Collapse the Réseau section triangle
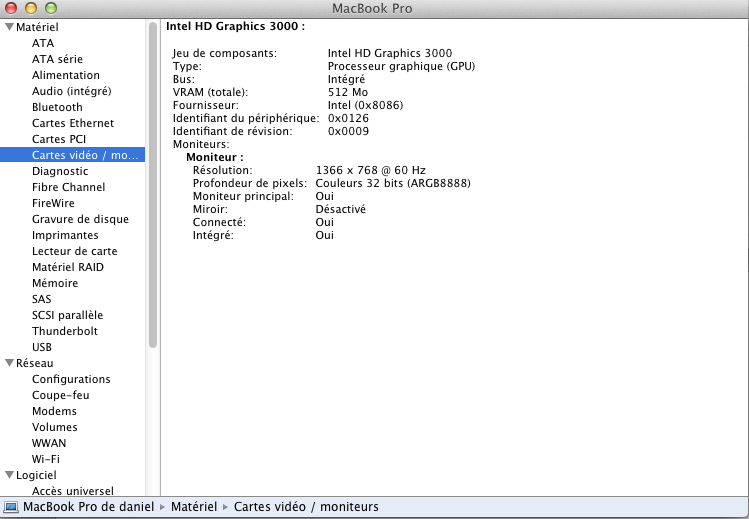Image resolution: width=749 pixels, height=519 pixels. pyautogui.click(x=9, y=363)
